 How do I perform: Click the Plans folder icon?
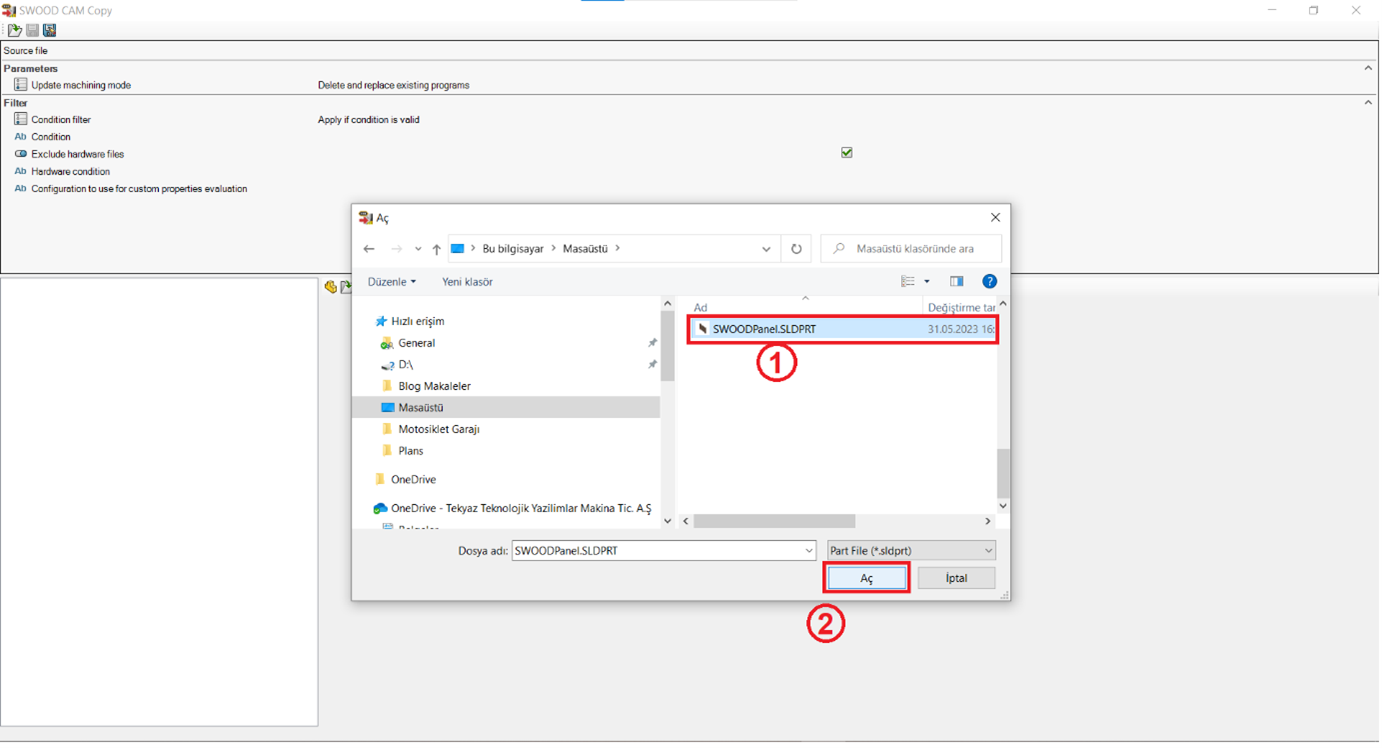point(387,451)
